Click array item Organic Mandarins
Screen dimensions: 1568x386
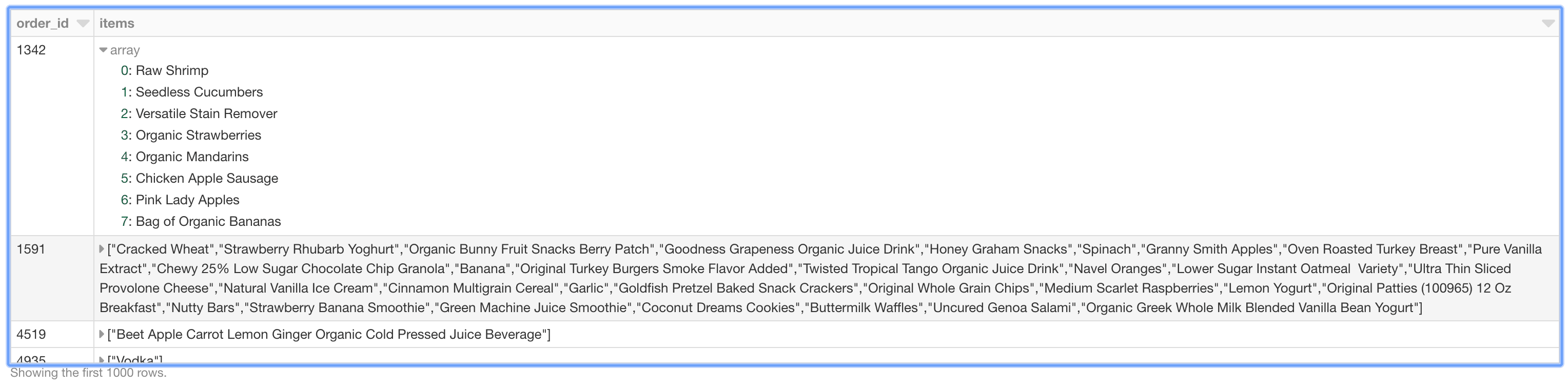(192, 157)
